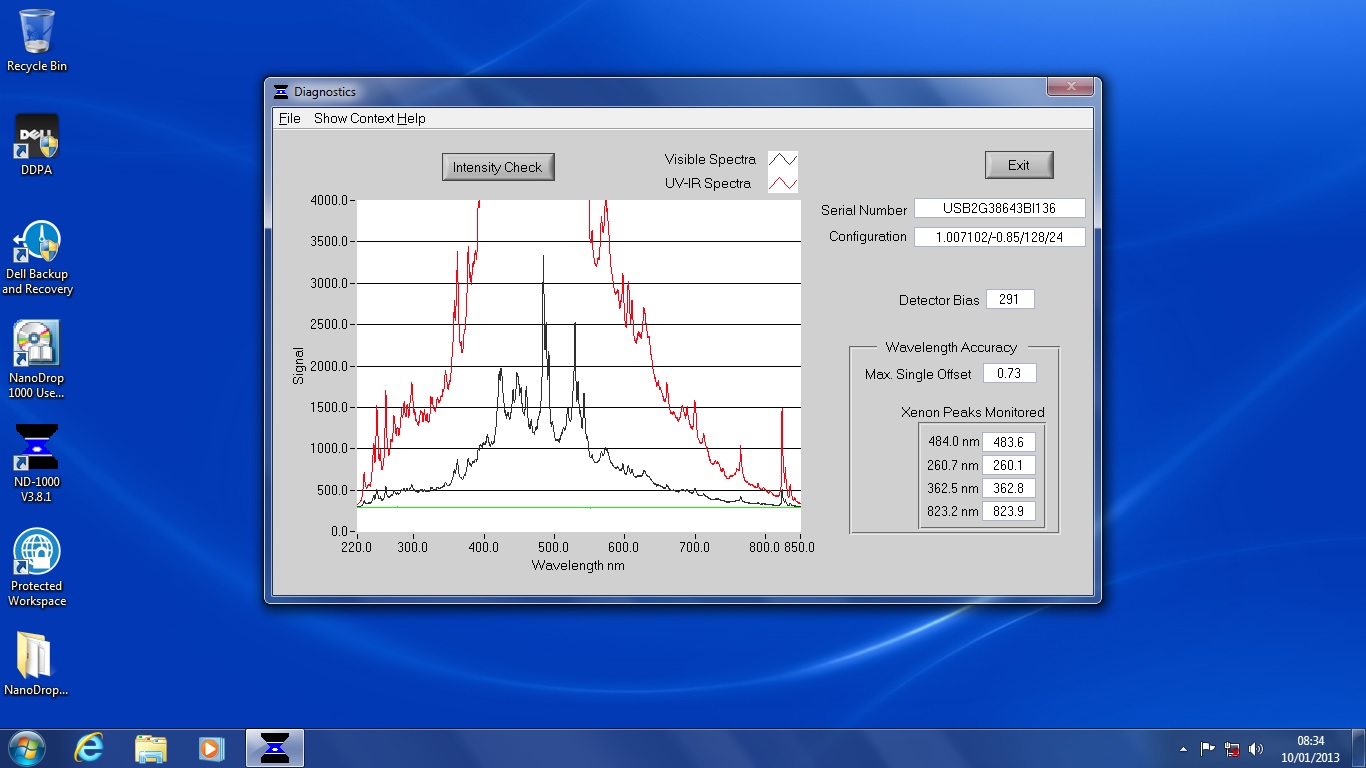1366x768 pixels.
Task: Click the Exit button
Action: pyautogui.click(x=1019, y=165)
